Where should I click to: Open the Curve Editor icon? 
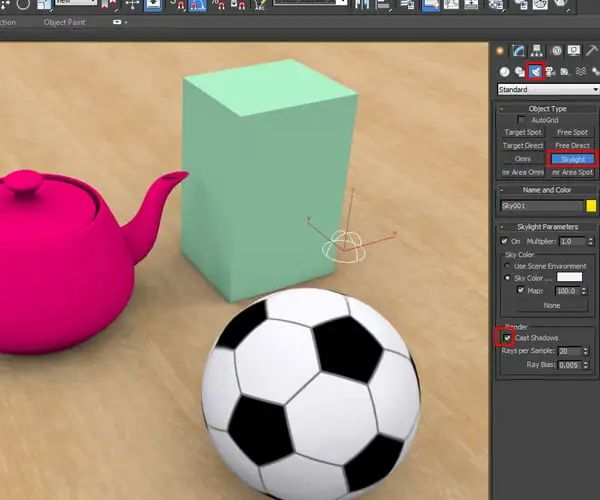pos(451,5)
